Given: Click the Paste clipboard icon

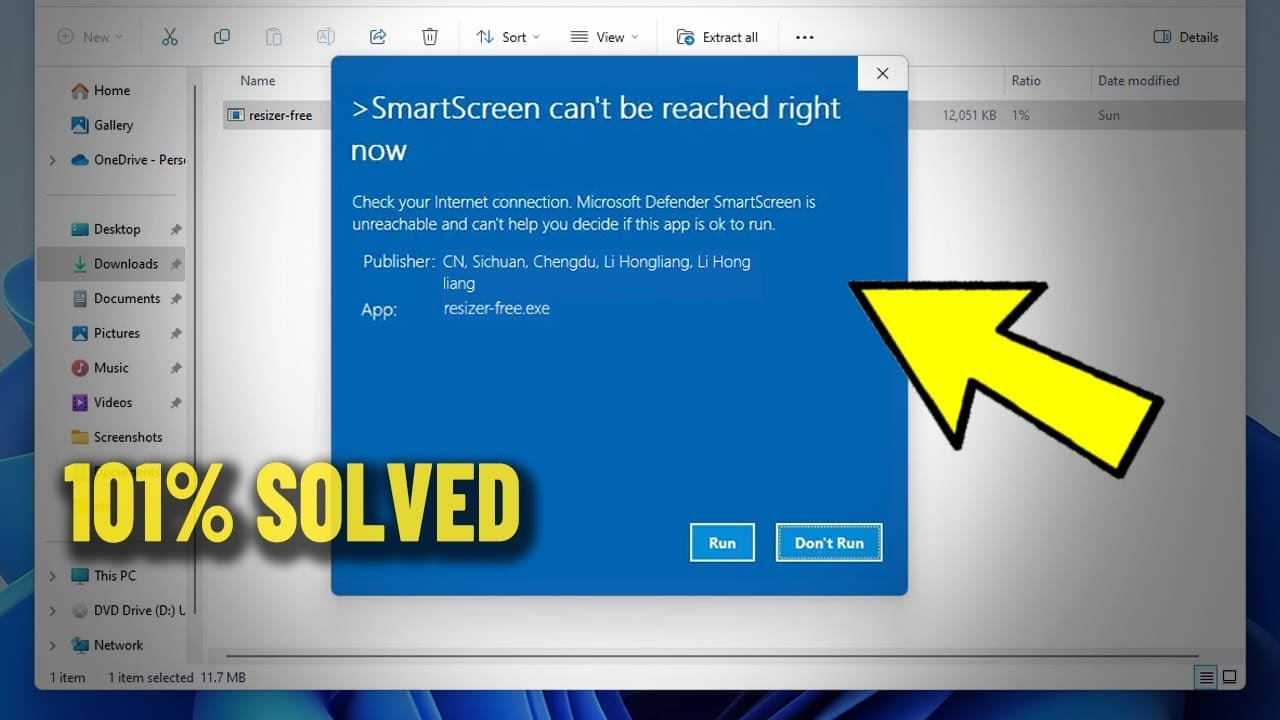Looking at the screenshot, I should click(x=274, y=37).
